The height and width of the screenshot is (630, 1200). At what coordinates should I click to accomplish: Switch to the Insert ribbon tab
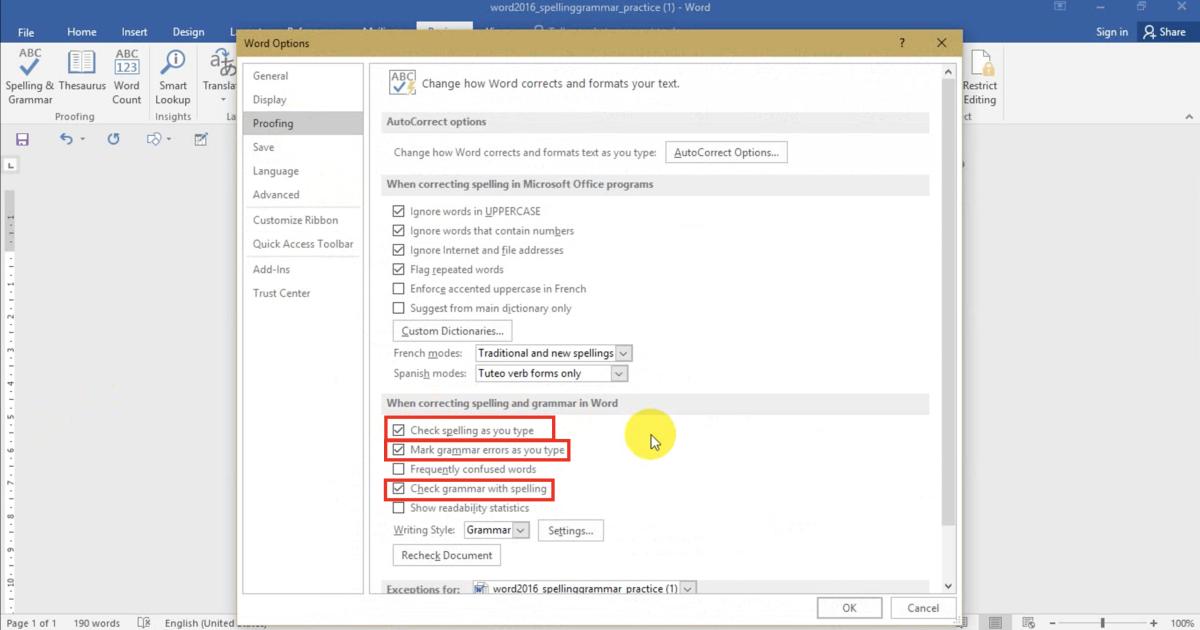click(x=134, y=32)
